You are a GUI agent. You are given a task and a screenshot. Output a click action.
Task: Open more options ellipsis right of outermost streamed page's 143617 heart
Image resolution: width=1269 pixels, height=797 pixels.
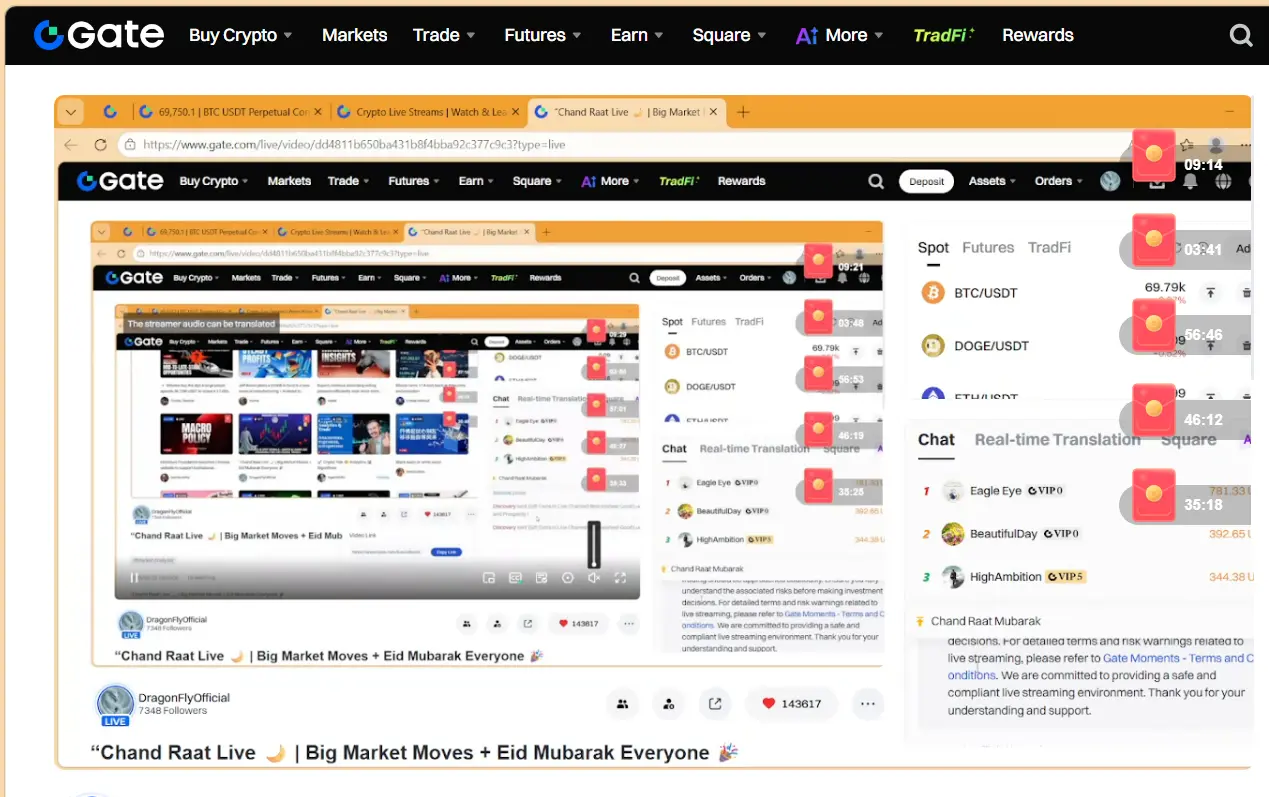point(867,704)
